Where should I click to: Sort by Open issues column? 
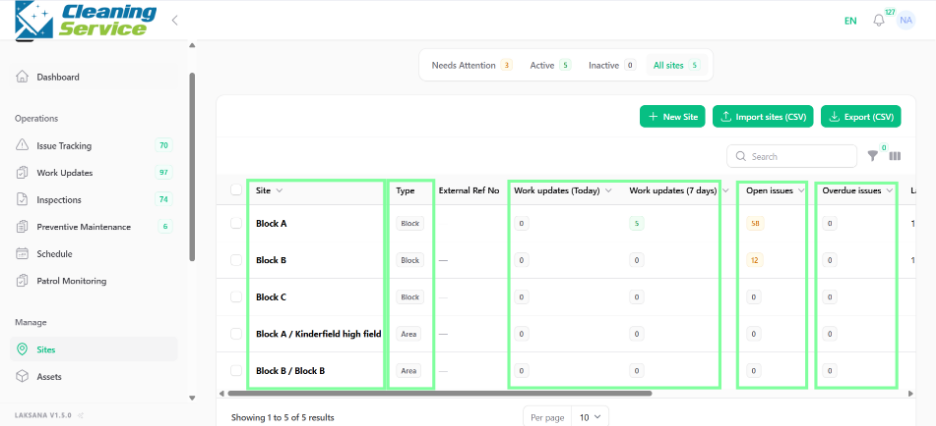coord(775,191)
